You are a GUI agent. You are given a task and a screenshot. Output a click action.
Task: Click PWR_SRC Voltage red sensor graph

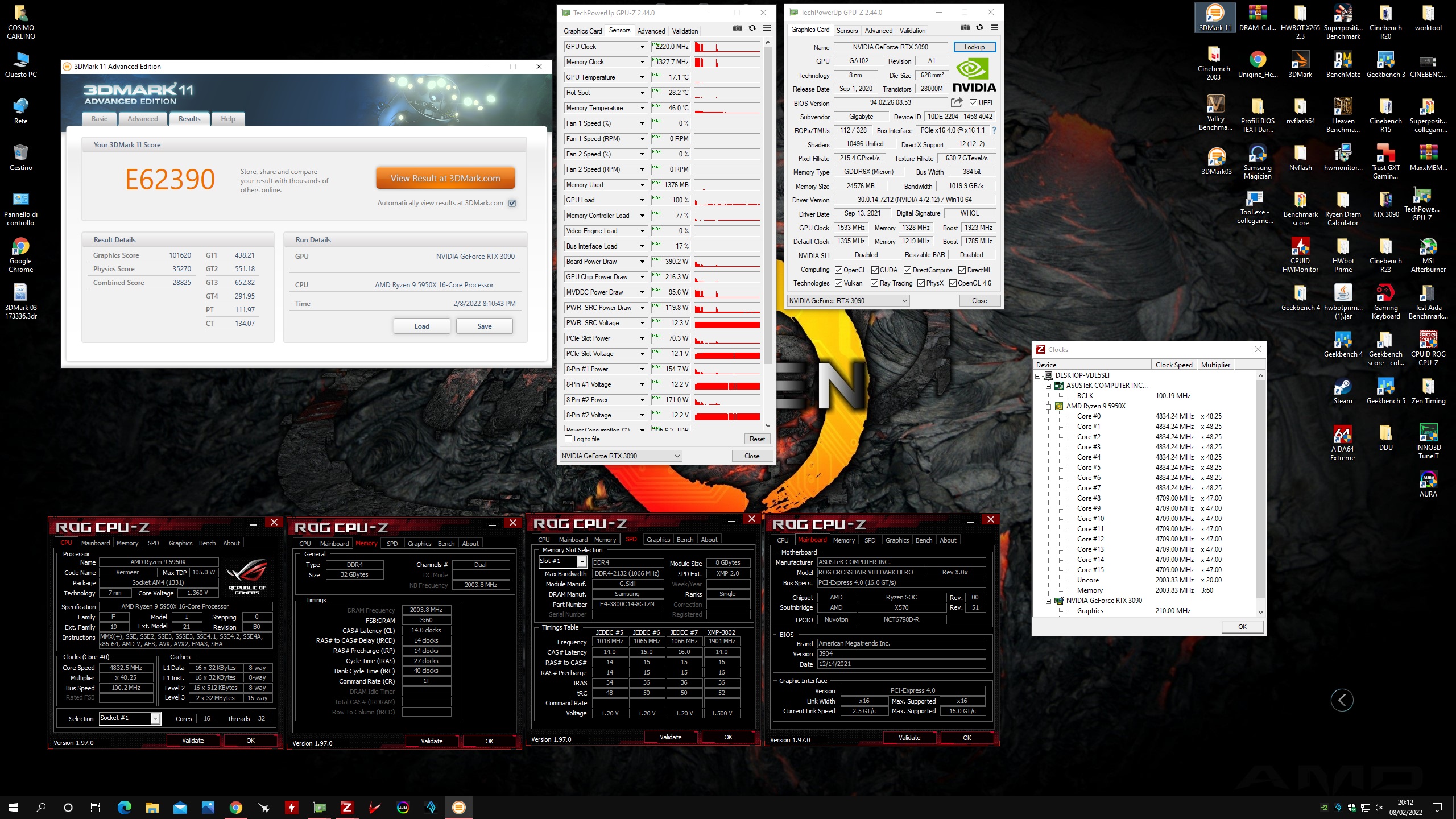(x=727, y=323)
